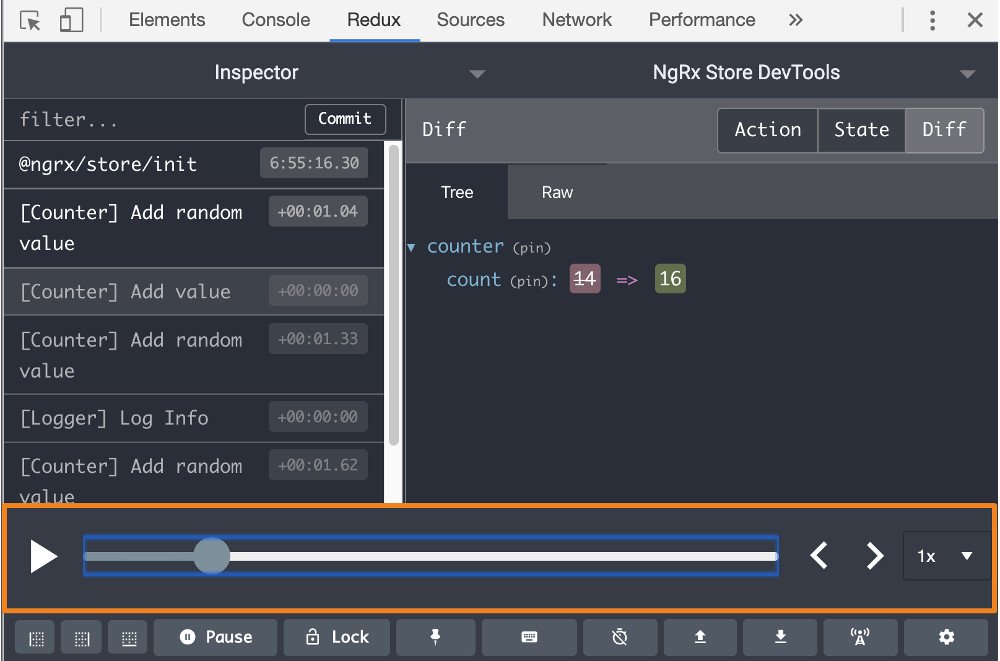1000x661 pixels.
Task: Switch to the Raw sub-tab
Action: coord(557,192)
